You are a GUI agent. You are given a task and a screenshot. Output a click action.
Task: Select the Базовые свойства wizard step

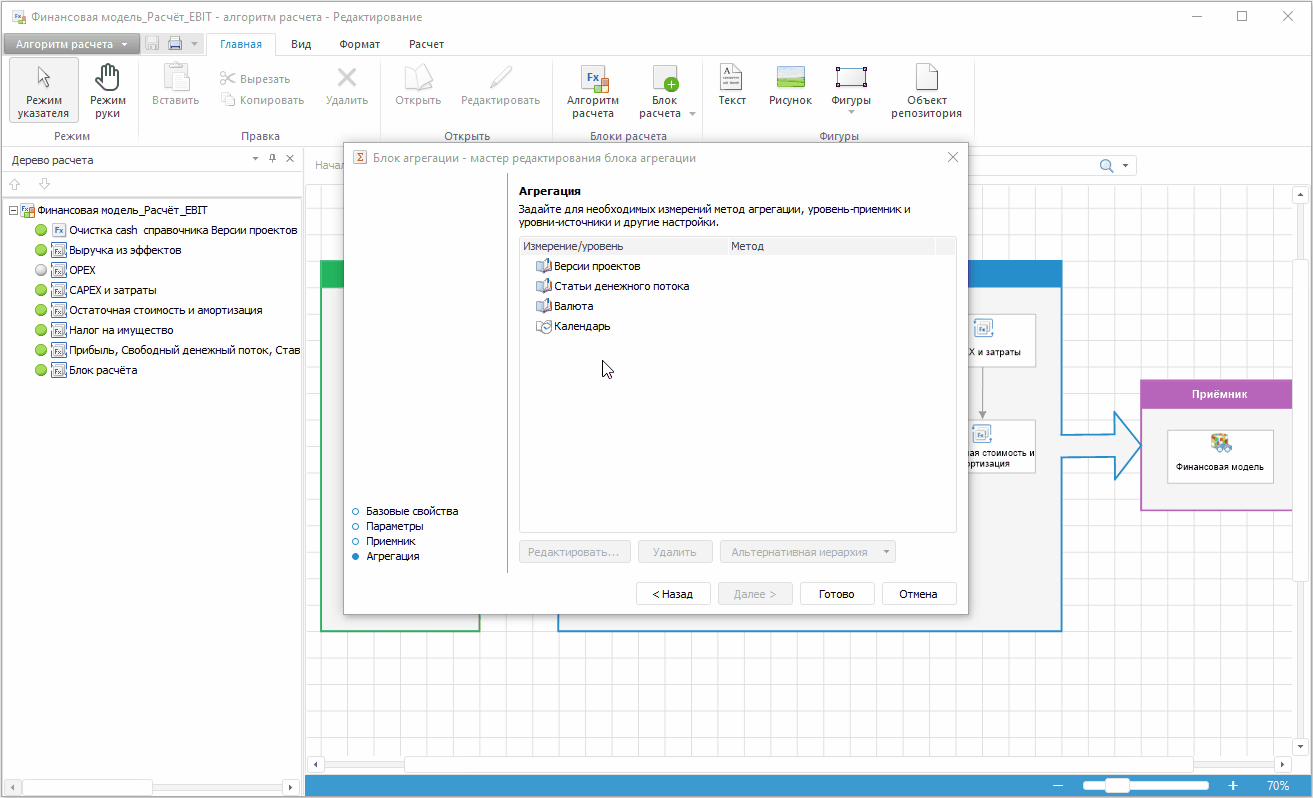pos(411,511)
